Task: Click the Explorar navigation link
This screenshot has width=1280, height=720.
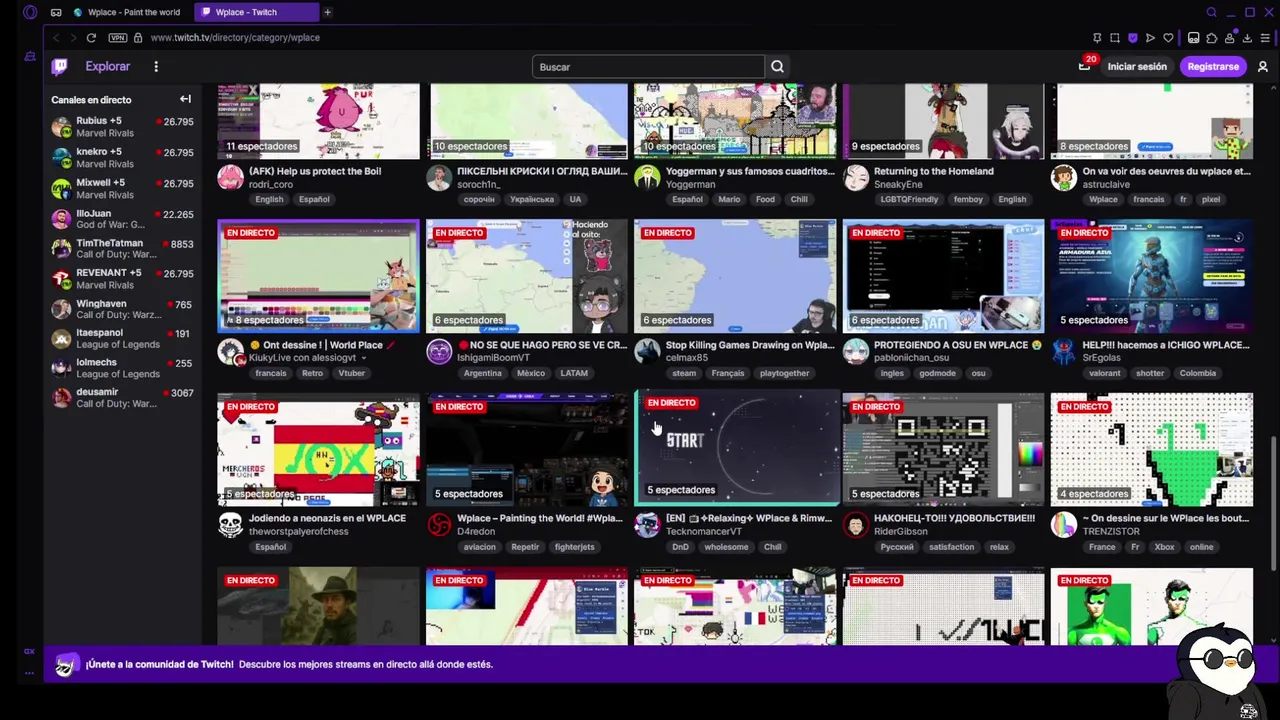Action: (x=108, y=67)
